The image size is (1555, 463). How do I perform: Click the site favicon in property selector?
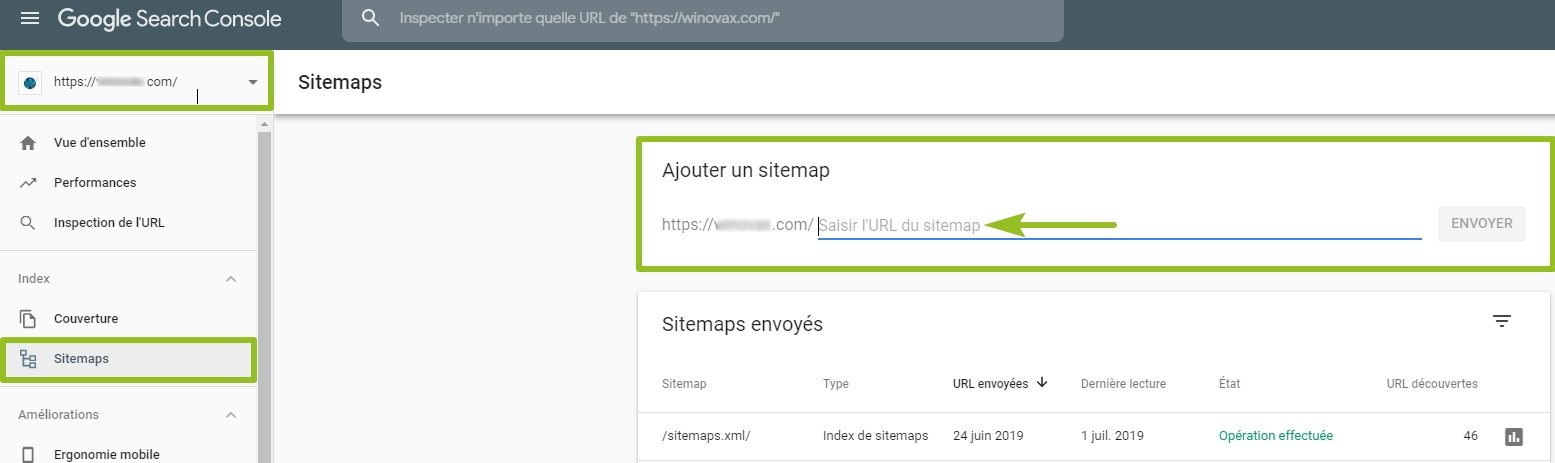[29, 82]
